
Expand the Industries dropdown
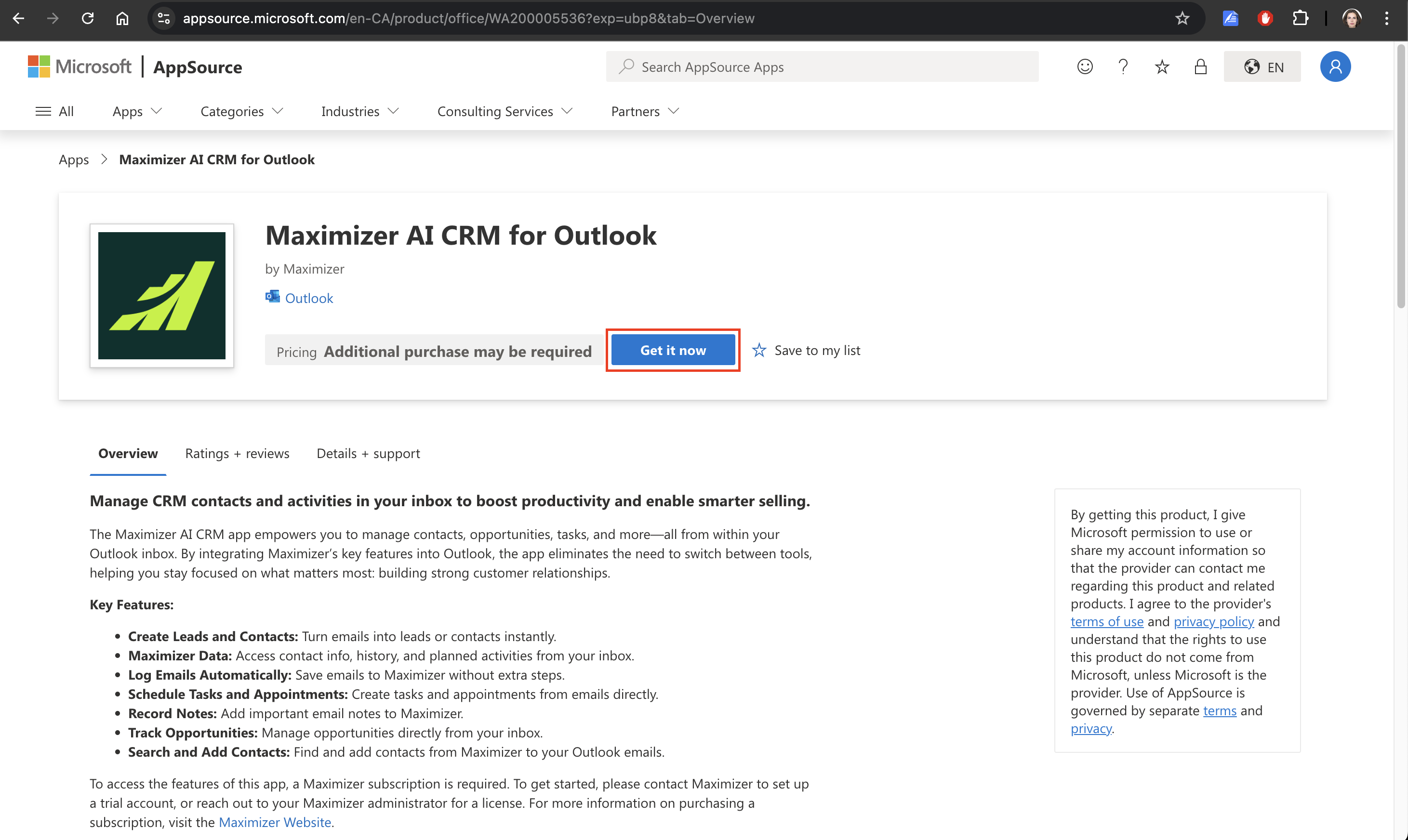coord(360,111)
